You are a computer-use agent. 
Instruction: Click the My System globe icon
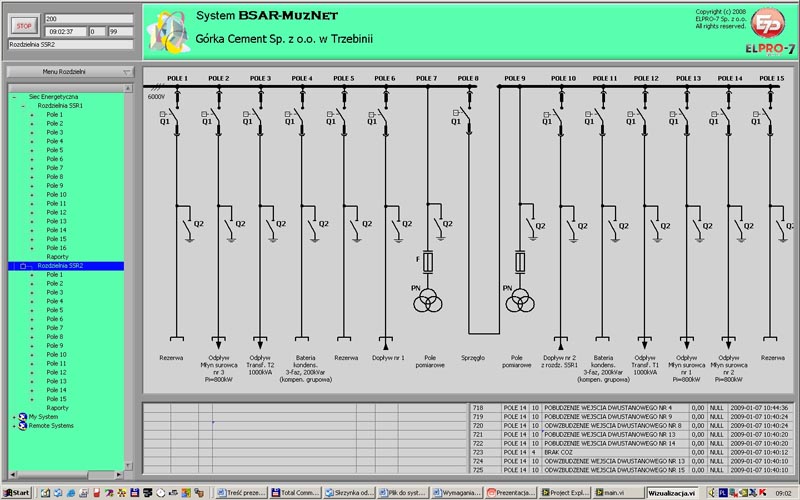(x=22, y=417)
